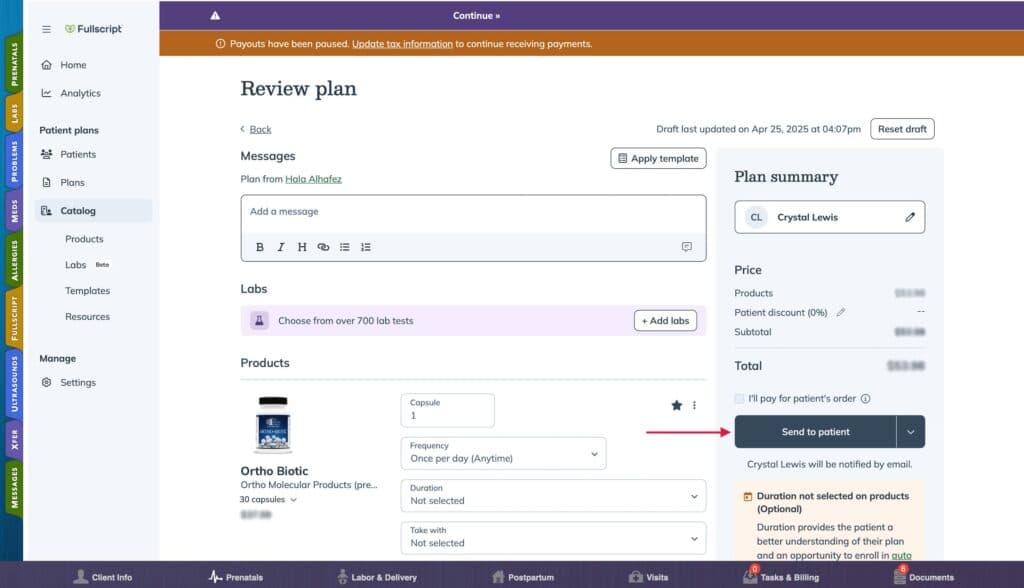
Task: Open Take with dropdown
Action: click(x=553, y=538)
